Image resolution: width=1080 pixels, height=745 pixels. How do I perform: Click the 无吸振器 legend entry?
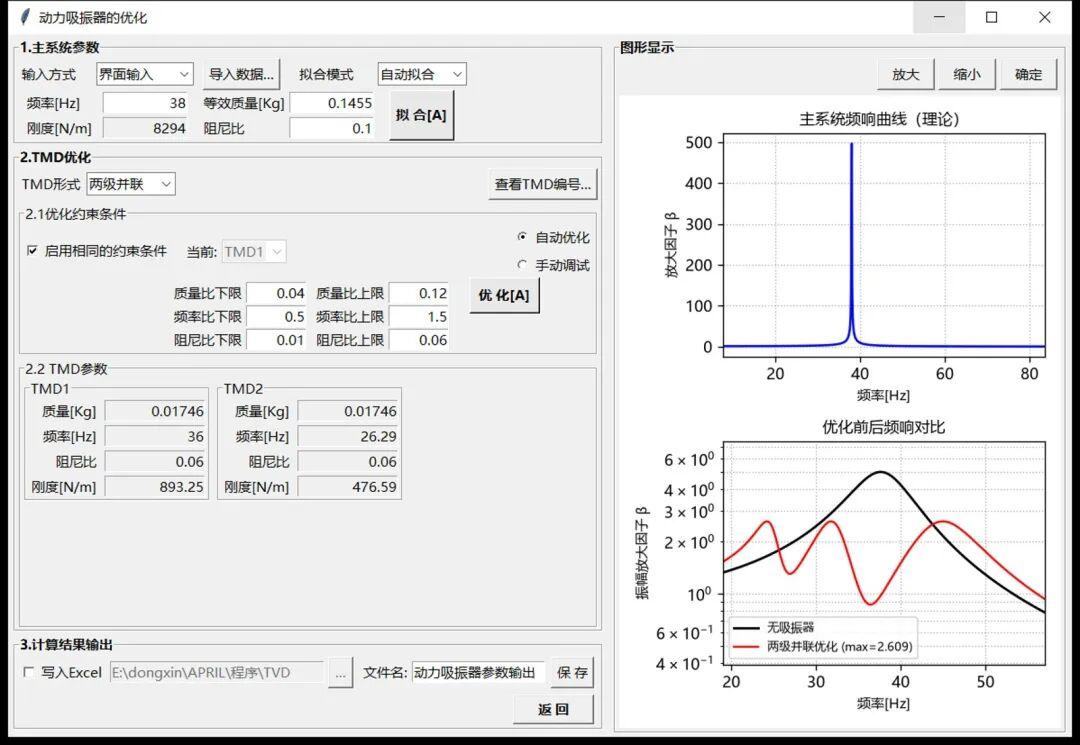click(773, 627)
